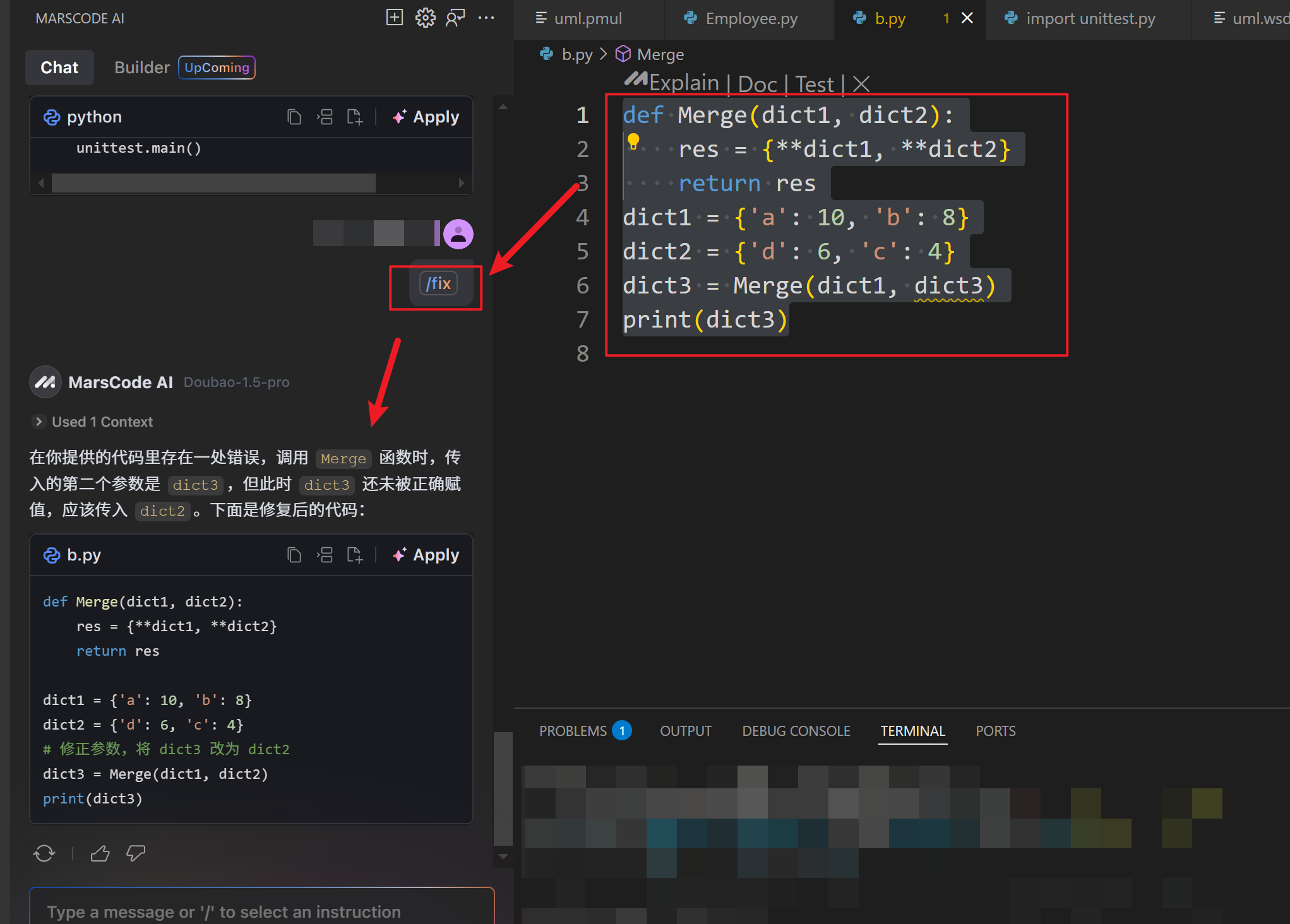Create new file from b.py code block
The height and width of the screenshot is (924, 1290).
tap(354, 555)
